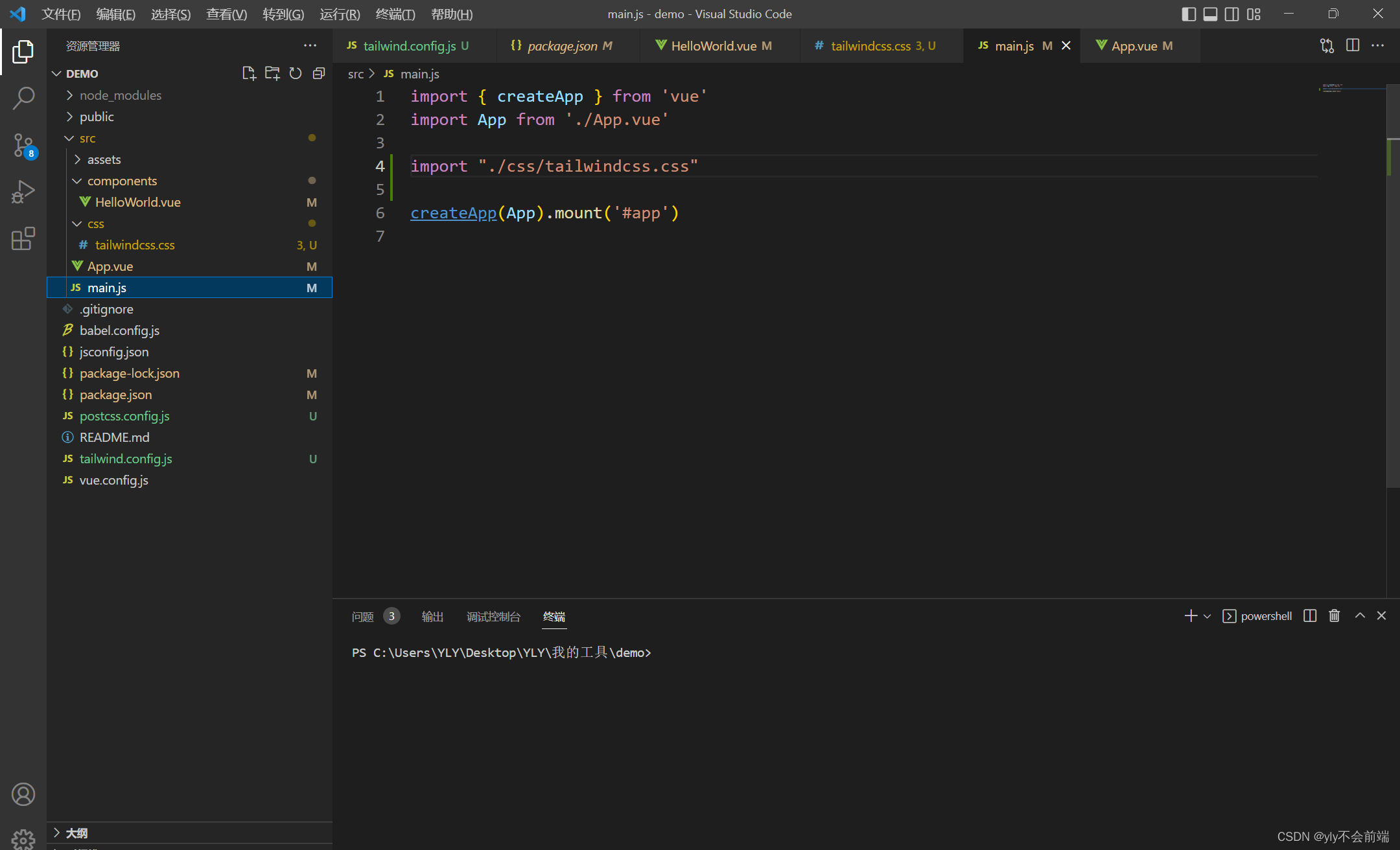Toggle bottom panel visibility layout button

1210,14
